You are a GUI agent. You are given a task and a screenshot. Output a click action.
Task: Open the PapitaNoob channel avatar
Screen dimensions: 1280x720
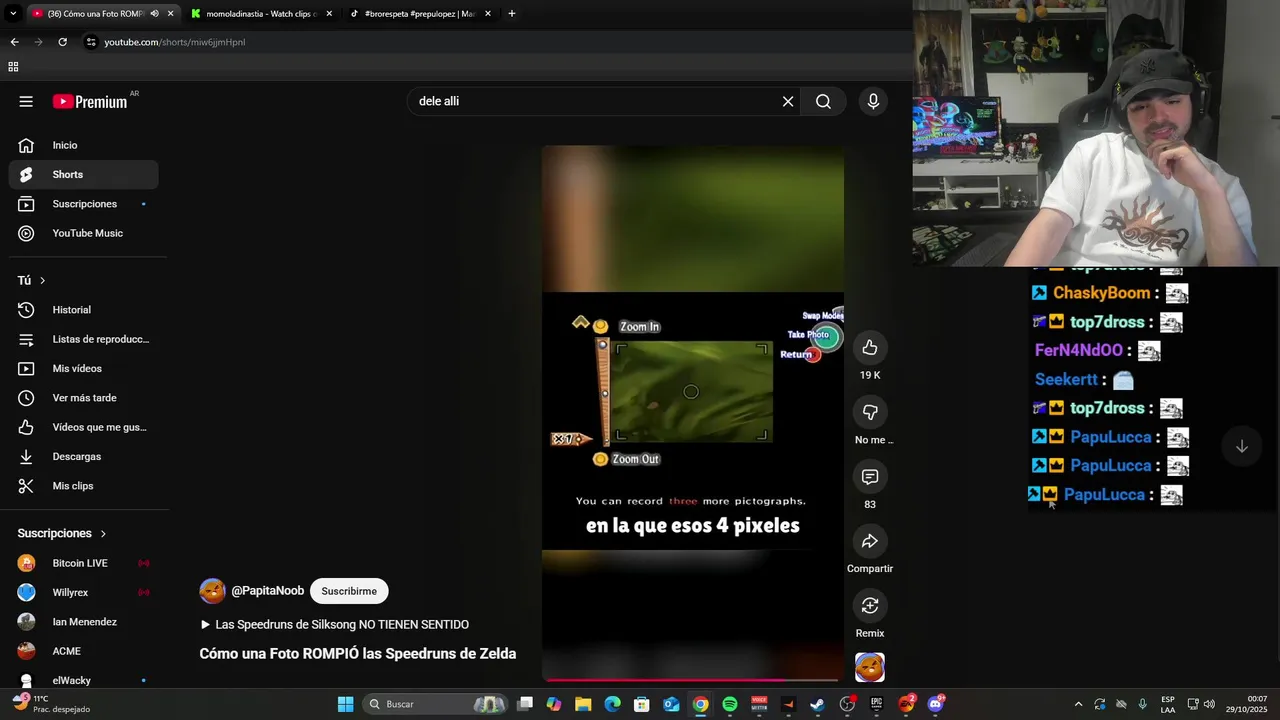[212, 591]
